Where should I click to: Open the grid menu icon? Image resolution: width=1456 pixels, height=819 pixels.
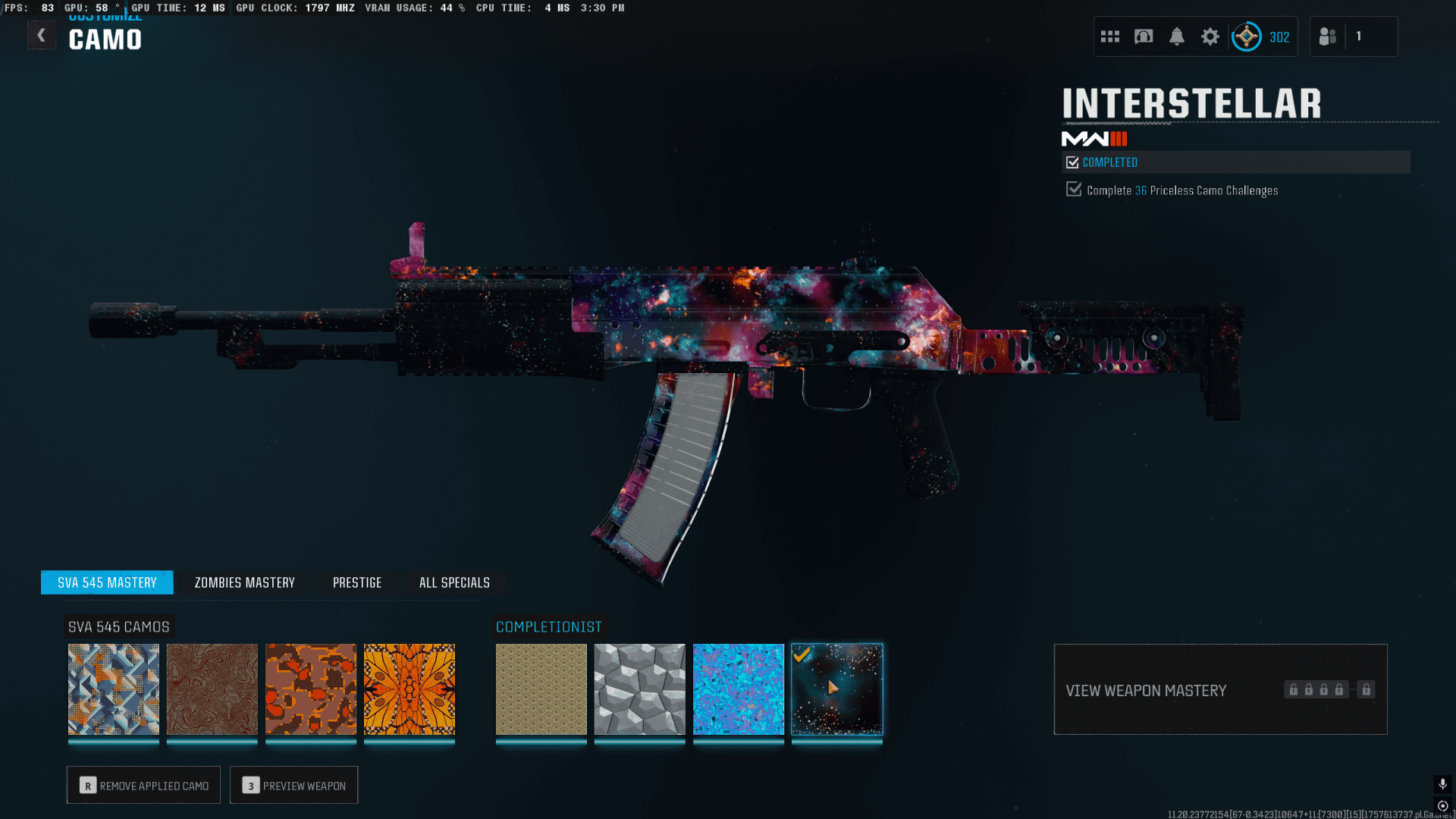pos(1110,36)
